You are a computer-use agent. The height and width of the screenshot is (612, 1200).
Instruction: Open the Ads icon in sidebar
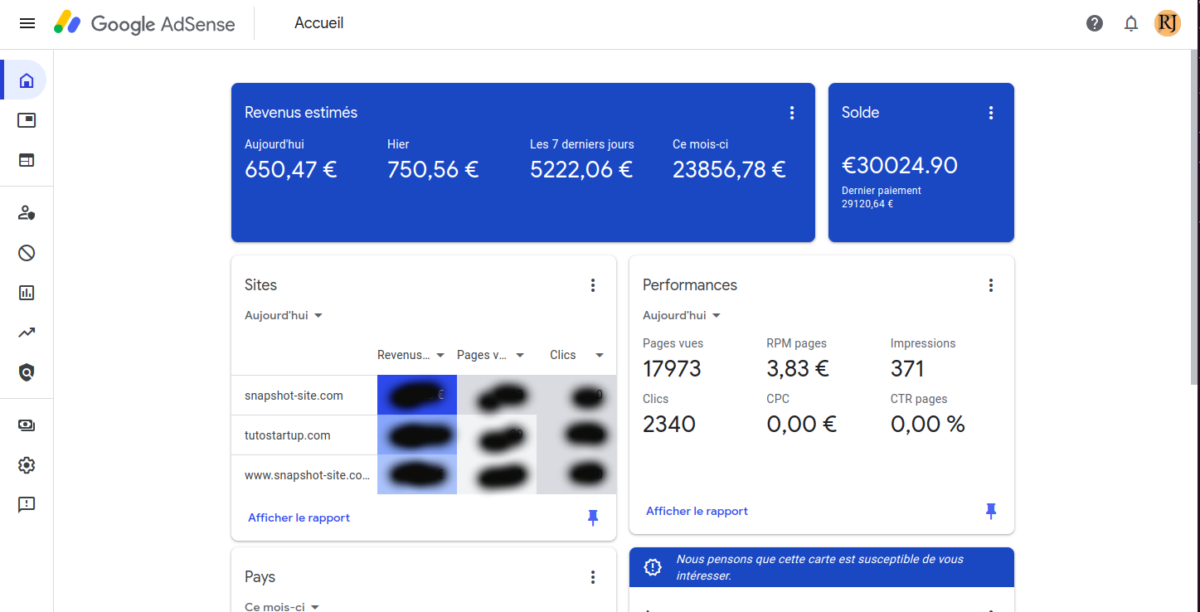tap(27, 120)
